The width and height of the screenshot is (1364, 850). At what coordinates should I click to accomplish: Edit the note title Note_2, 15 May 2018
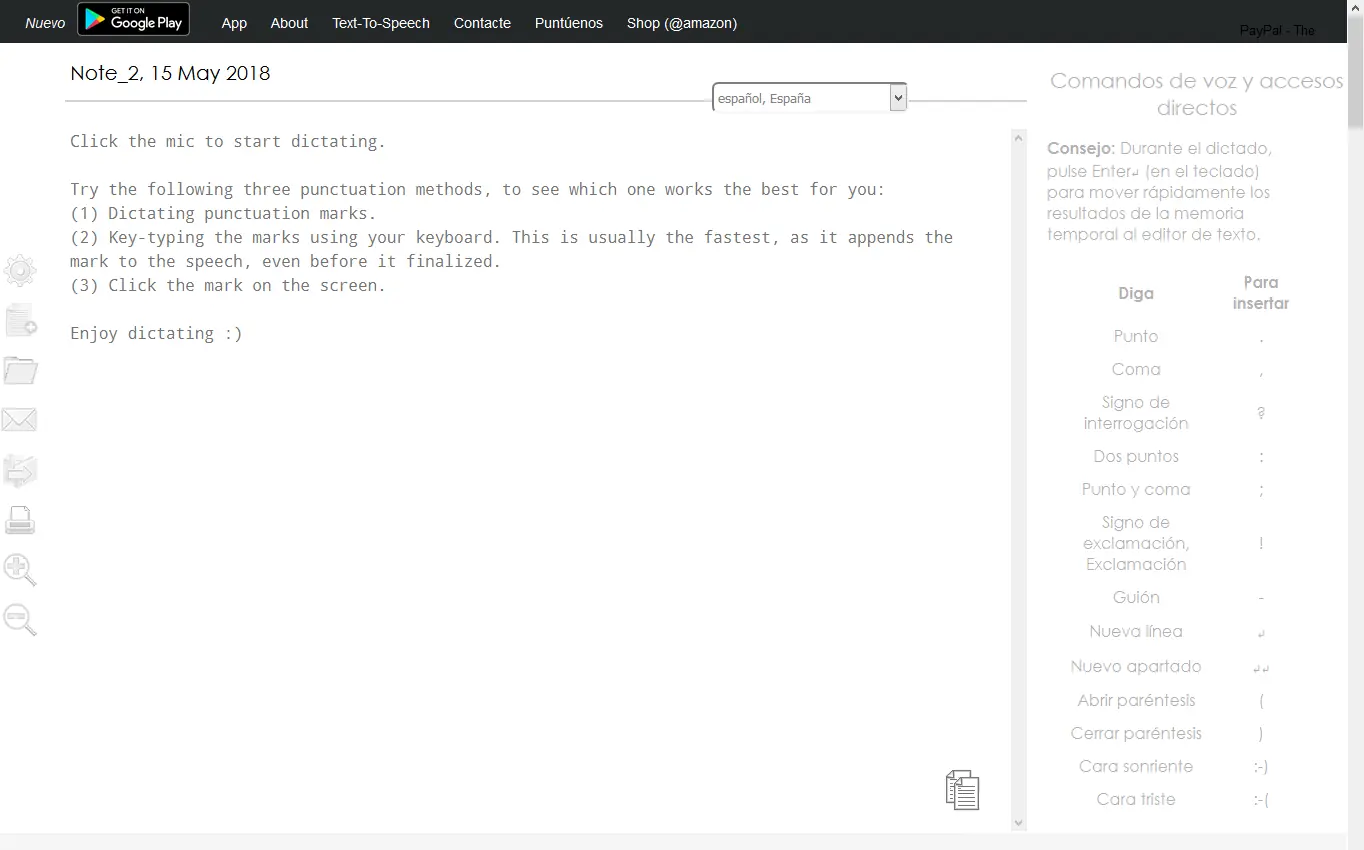coord(170,73)
